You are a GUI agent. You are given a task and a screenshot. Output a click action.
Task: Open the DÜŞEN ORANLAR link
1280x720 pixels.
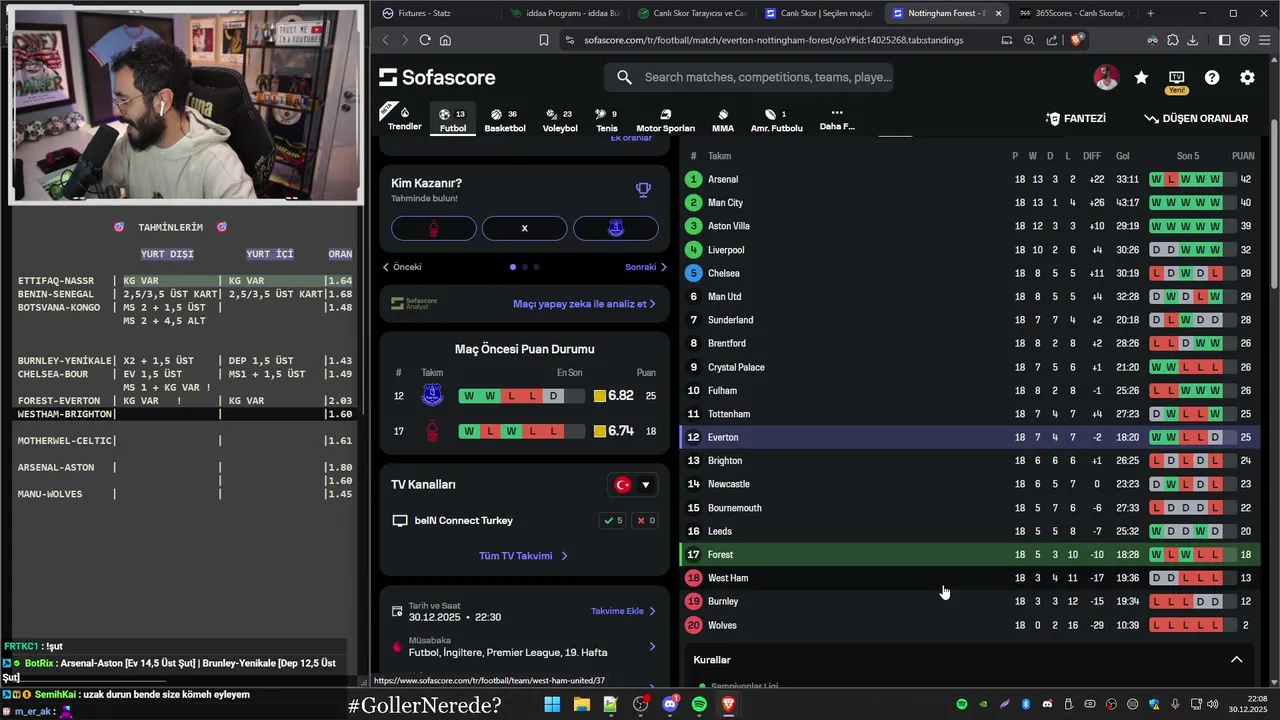coord(1196,118)
